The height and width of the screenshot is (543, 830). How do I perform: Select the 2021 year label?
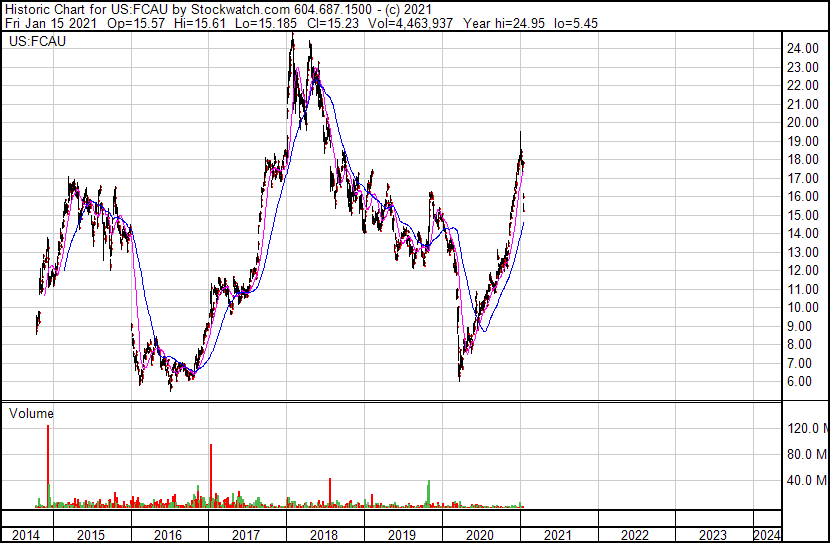[557, 535]
